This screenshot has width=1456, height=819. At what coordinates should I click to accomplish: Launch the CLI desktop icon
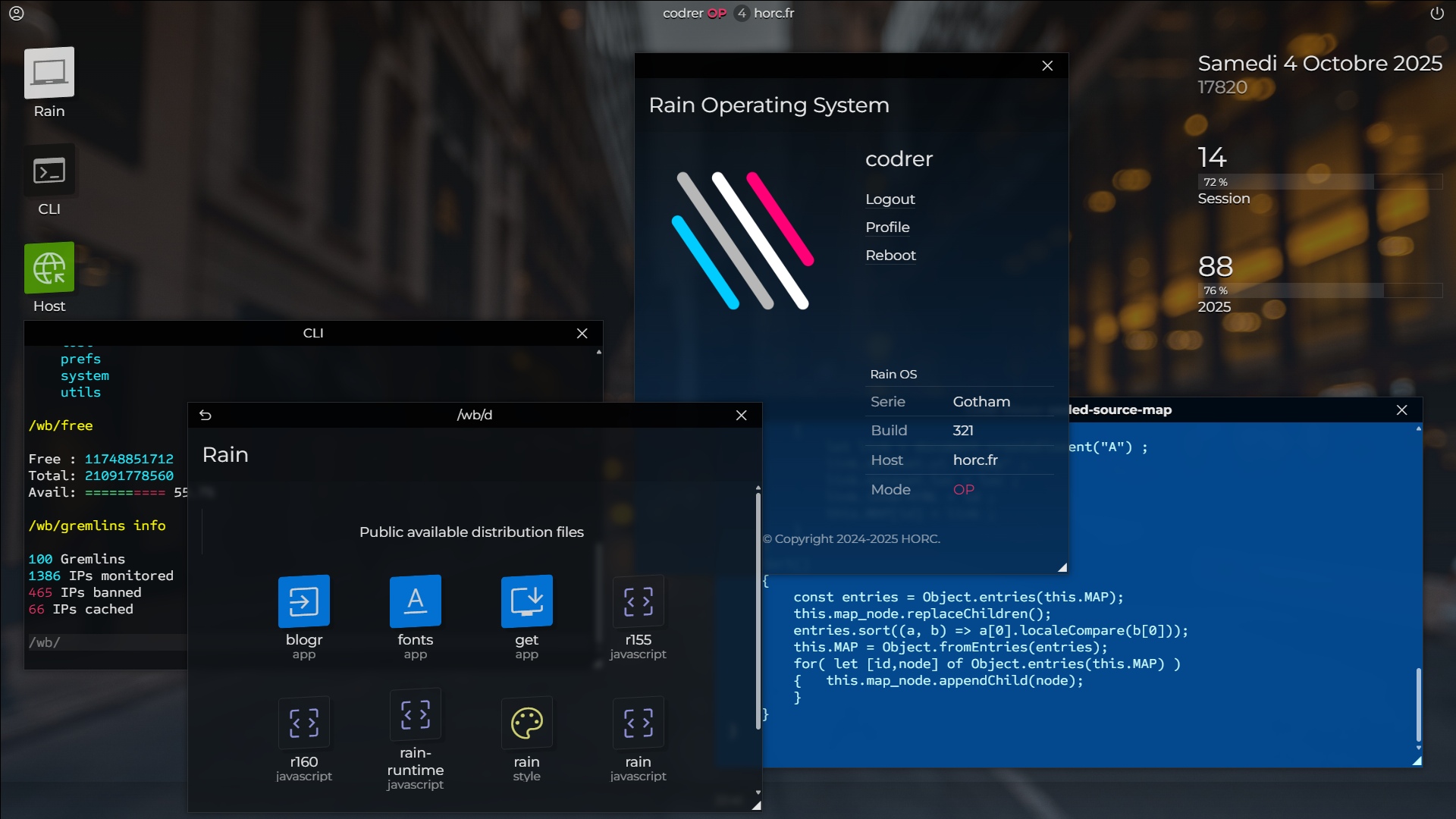[x=49, y=171]
